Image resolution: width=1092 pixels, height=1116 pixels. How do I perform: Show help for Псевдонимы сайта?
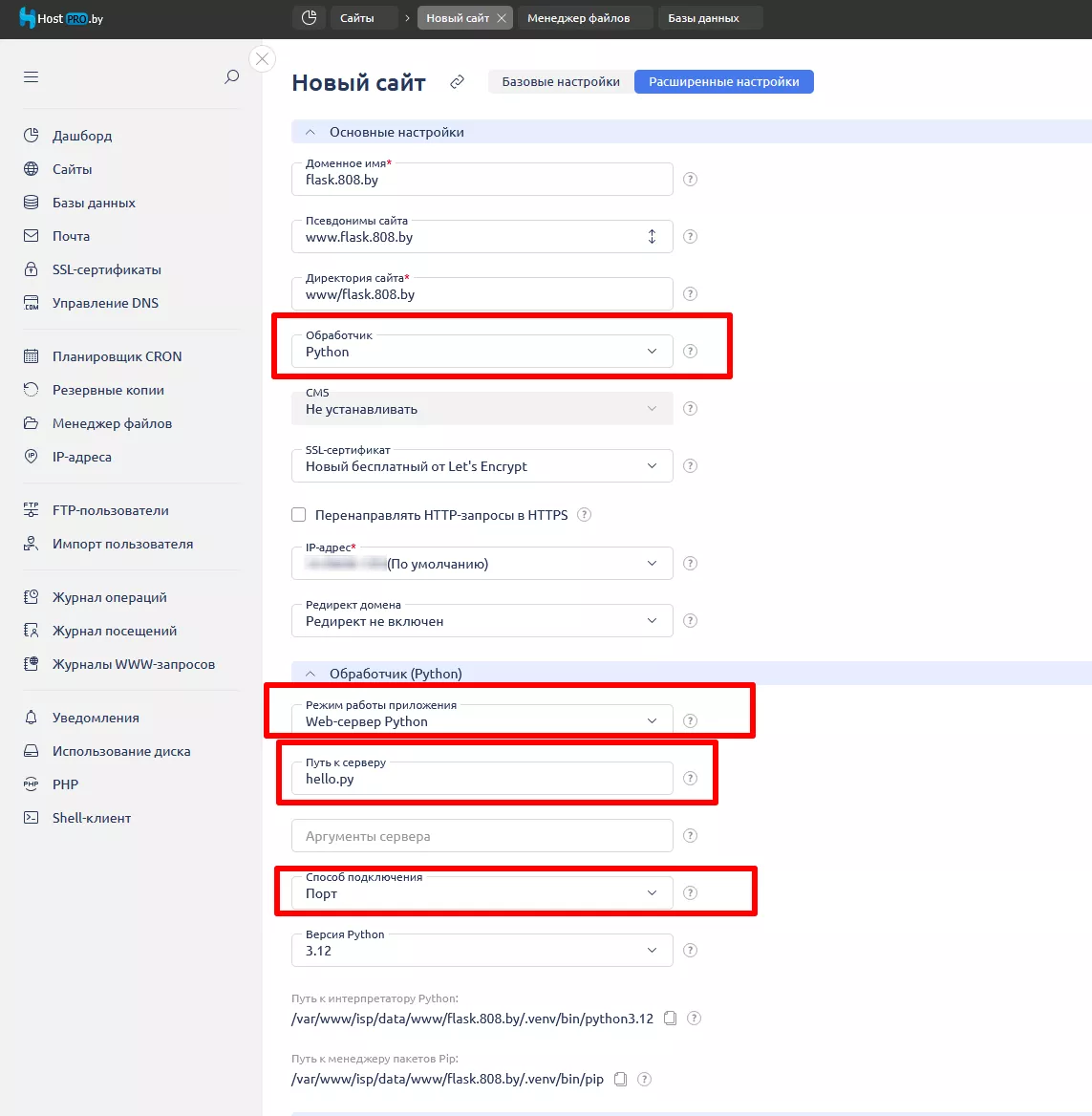(x=690, y=236)
